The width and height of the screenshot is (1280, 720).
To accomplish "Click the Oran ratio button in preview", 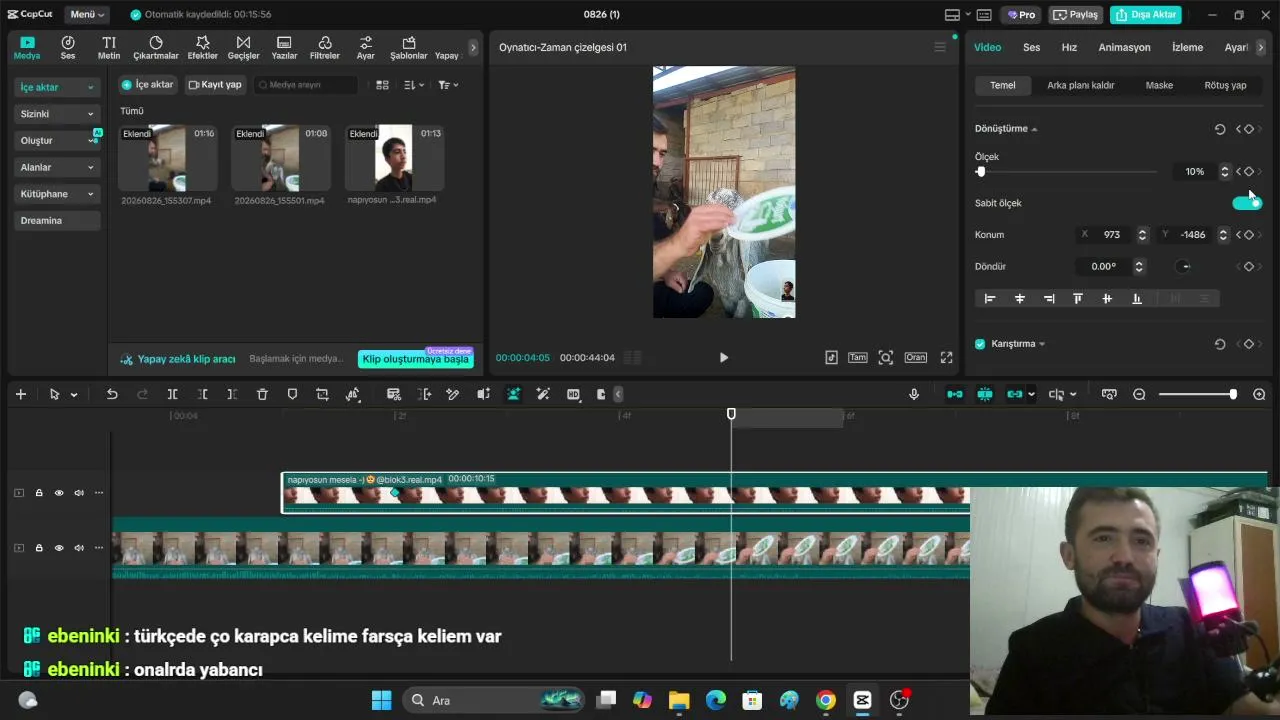I will pyautogui.click(x=915, y=357).
